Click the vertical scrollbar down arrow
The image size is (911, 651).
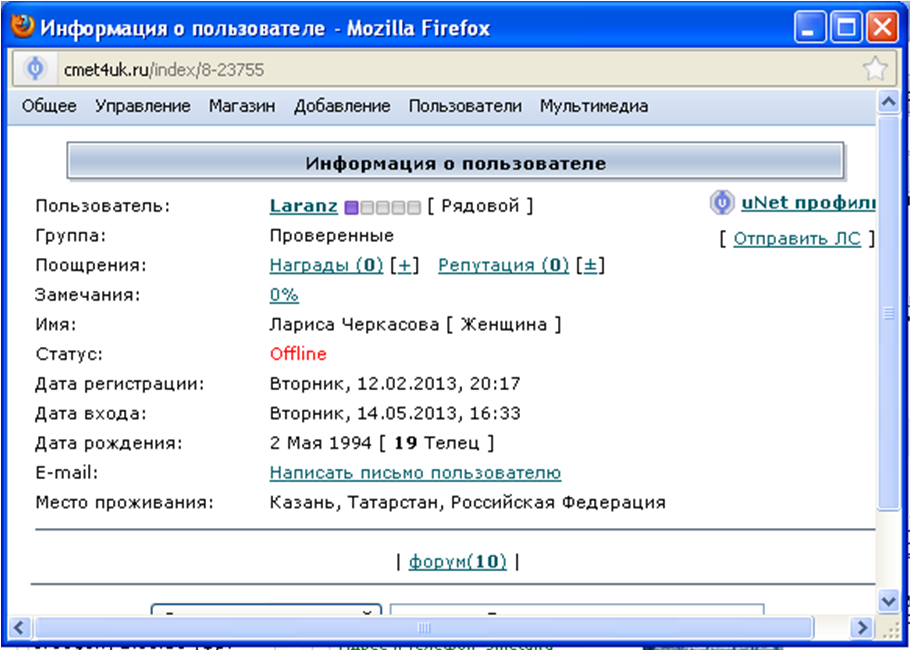[889, 599]
